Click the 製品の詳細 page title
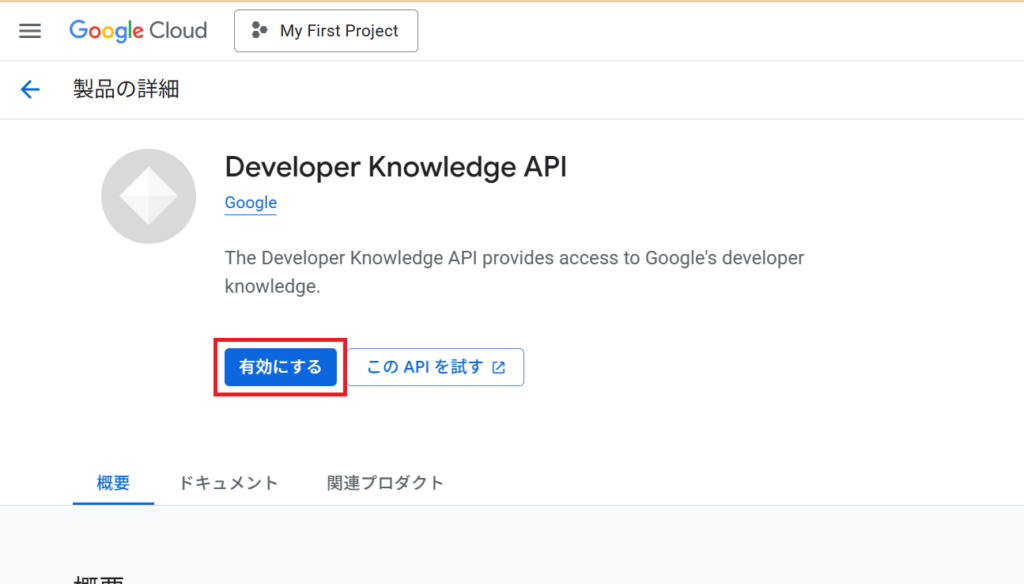Screen dimensions: 1024x584 (126, 89)
